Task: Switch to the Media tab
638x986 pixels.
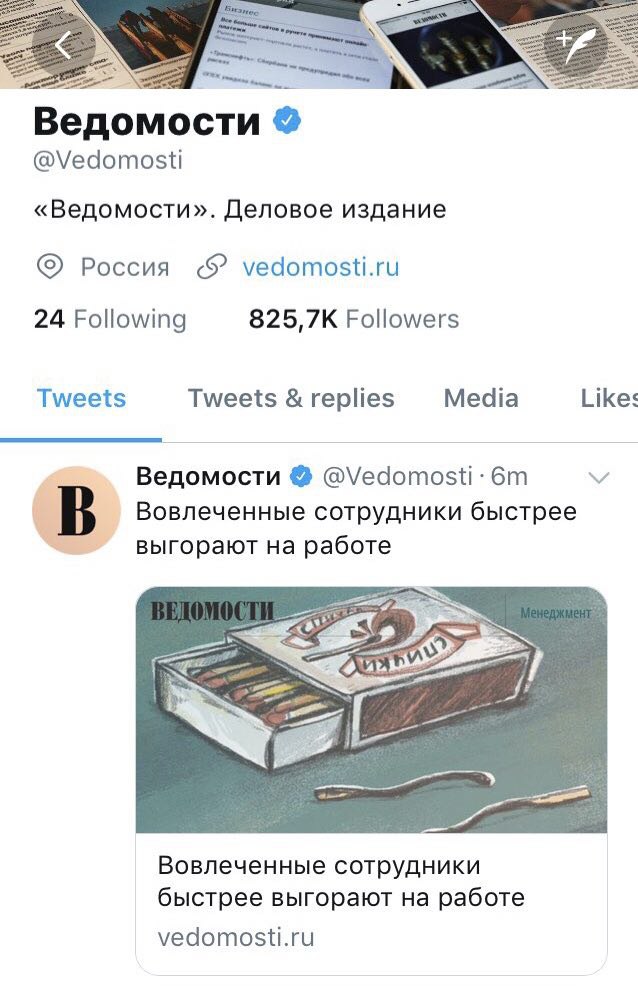Action: [481, 398]
